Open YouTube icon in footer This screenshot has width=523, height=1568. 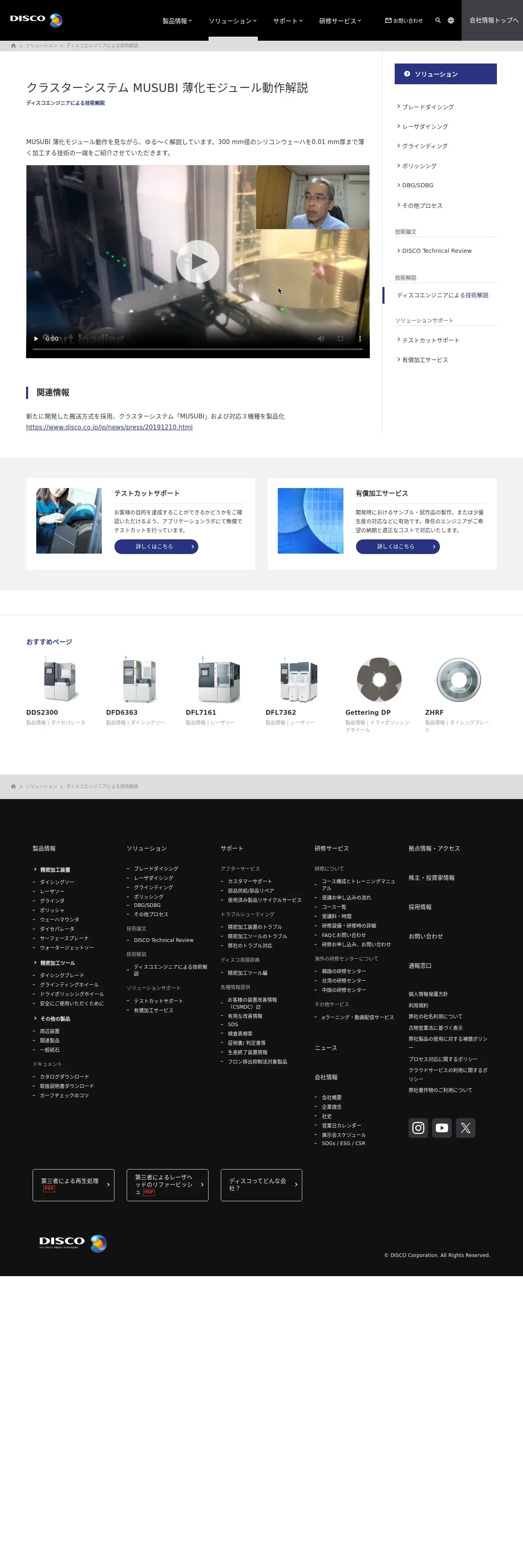[x=442, y=1128]
